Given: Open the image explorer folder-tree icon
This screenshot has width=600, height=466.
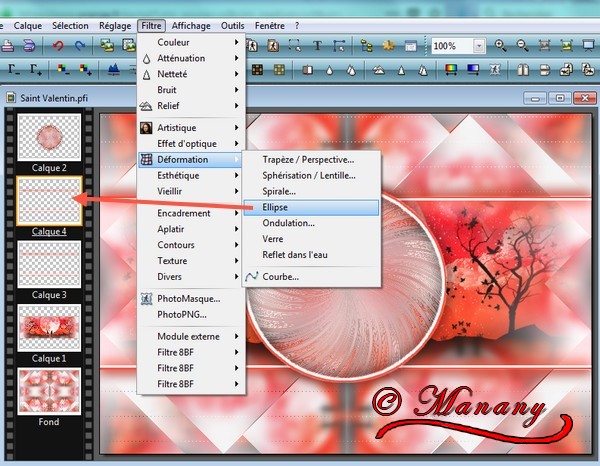Looking at the screenshot, I should coord(366,46).
